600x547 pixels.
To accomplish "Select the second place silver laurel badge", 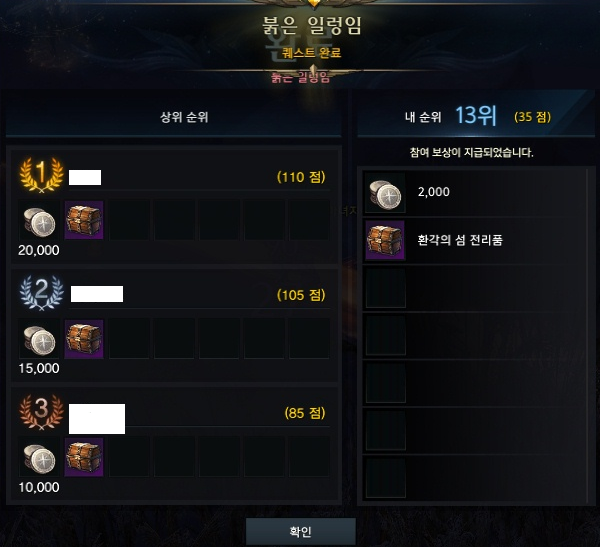I will [x=41, y=292].
